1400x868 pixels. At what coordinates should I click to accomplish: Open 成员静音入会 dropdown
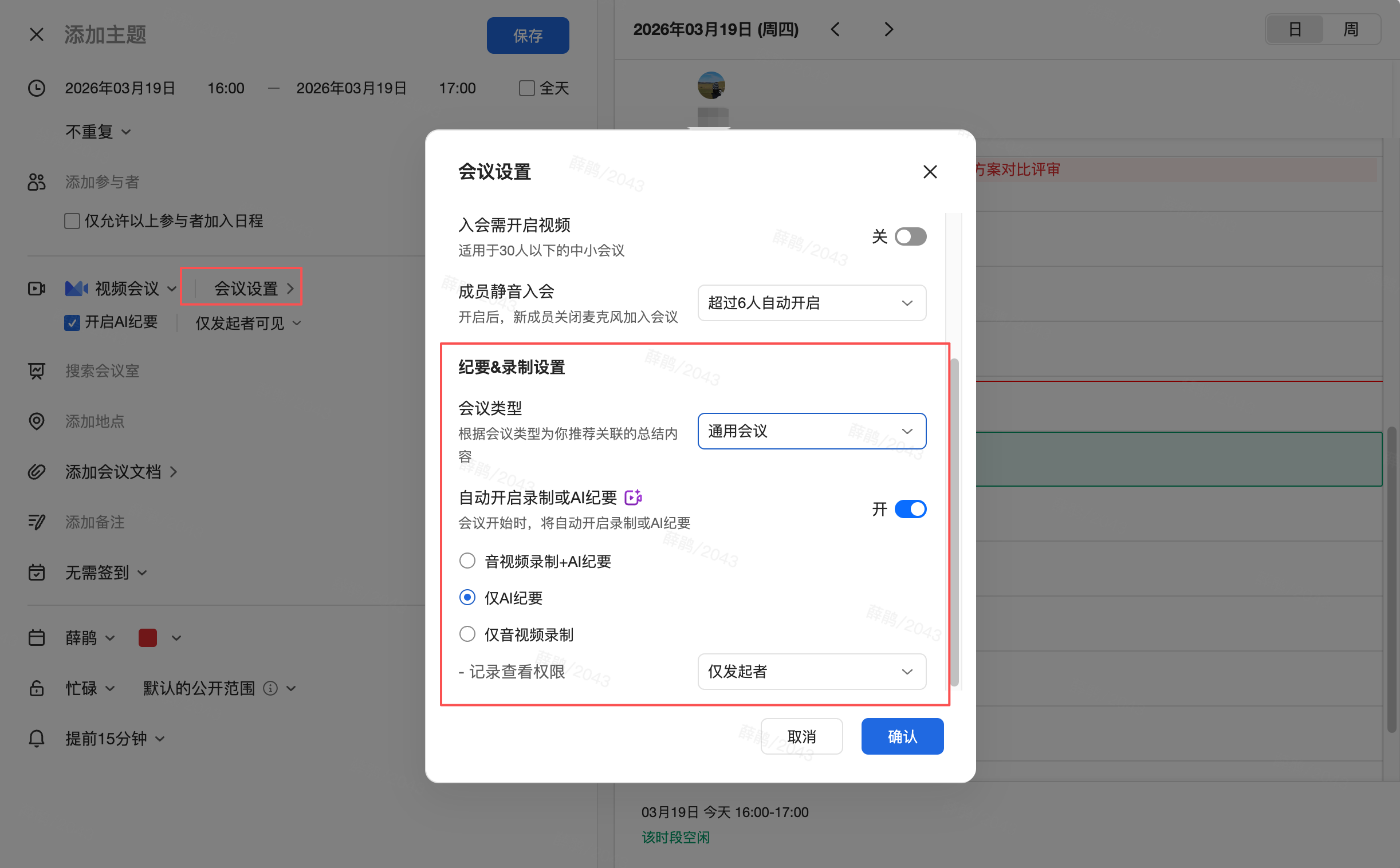(x=811, y=302)
